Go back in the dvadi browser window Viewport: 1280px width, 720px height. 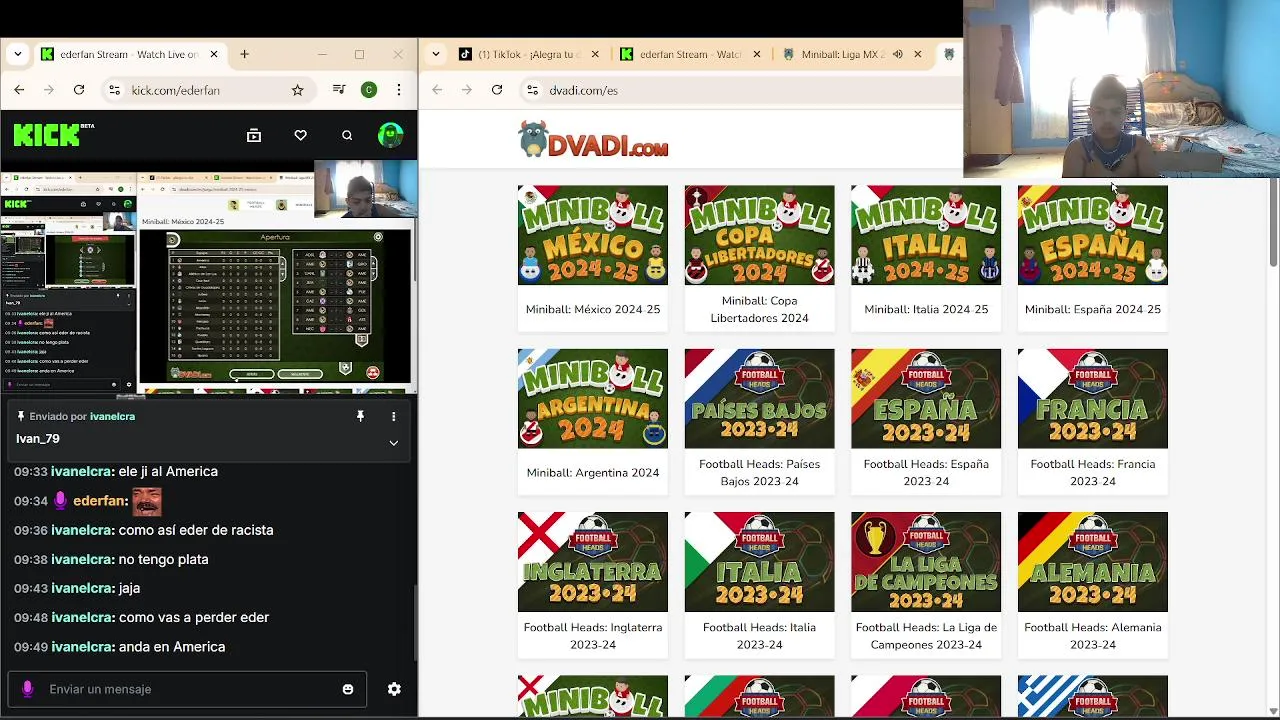coord(437,90)
